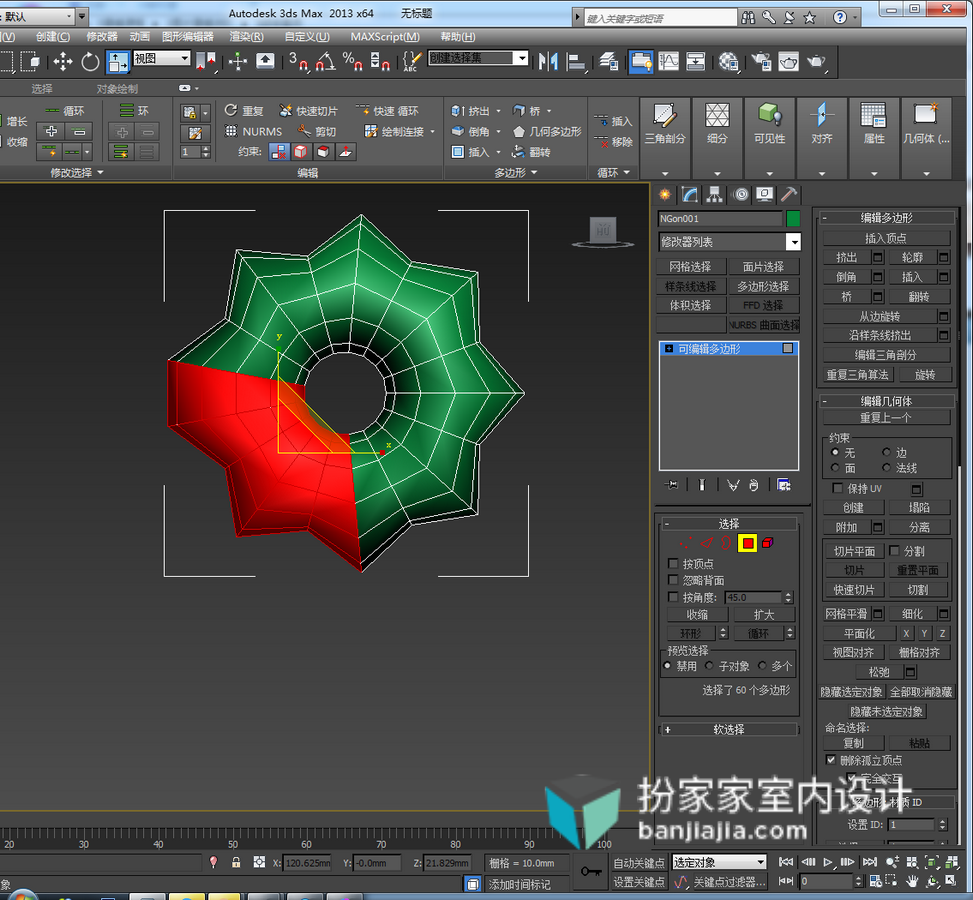
Task: Select the 边 constraint radio button
Action: [x=886, y=452]
